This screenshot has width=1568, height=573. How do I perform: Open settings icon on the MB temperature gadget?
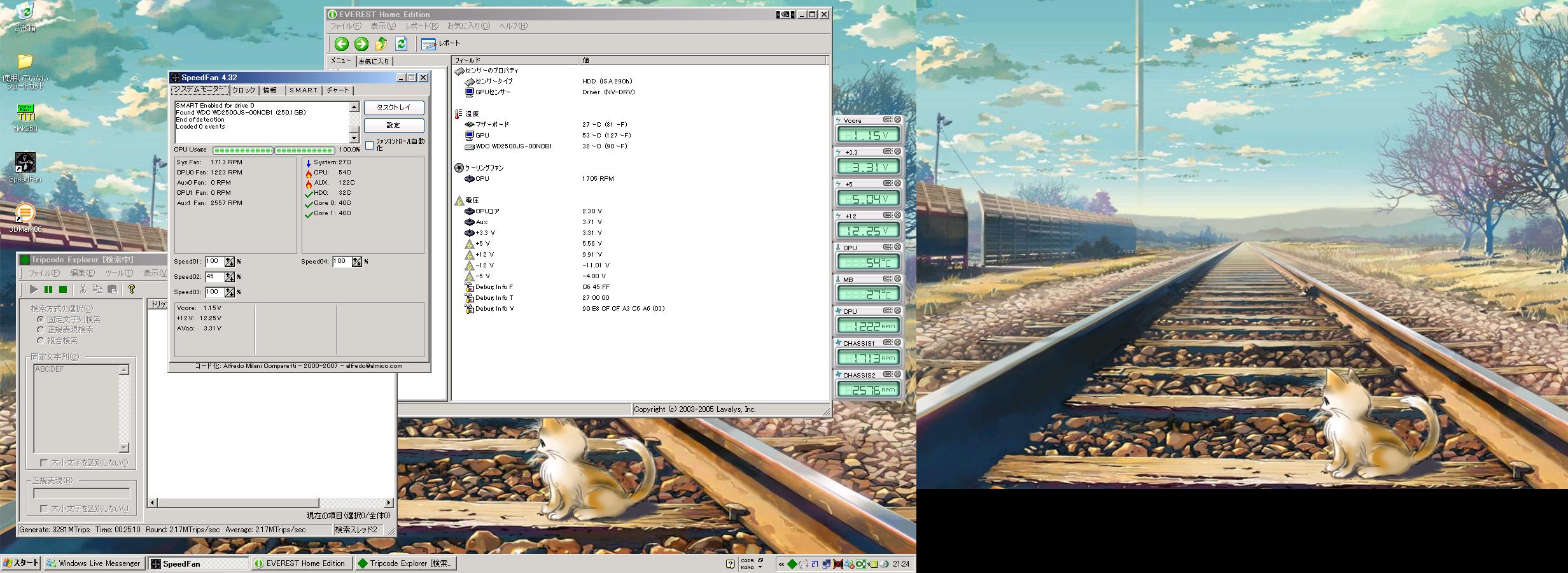pyautogui.click(x=887, y=279)
